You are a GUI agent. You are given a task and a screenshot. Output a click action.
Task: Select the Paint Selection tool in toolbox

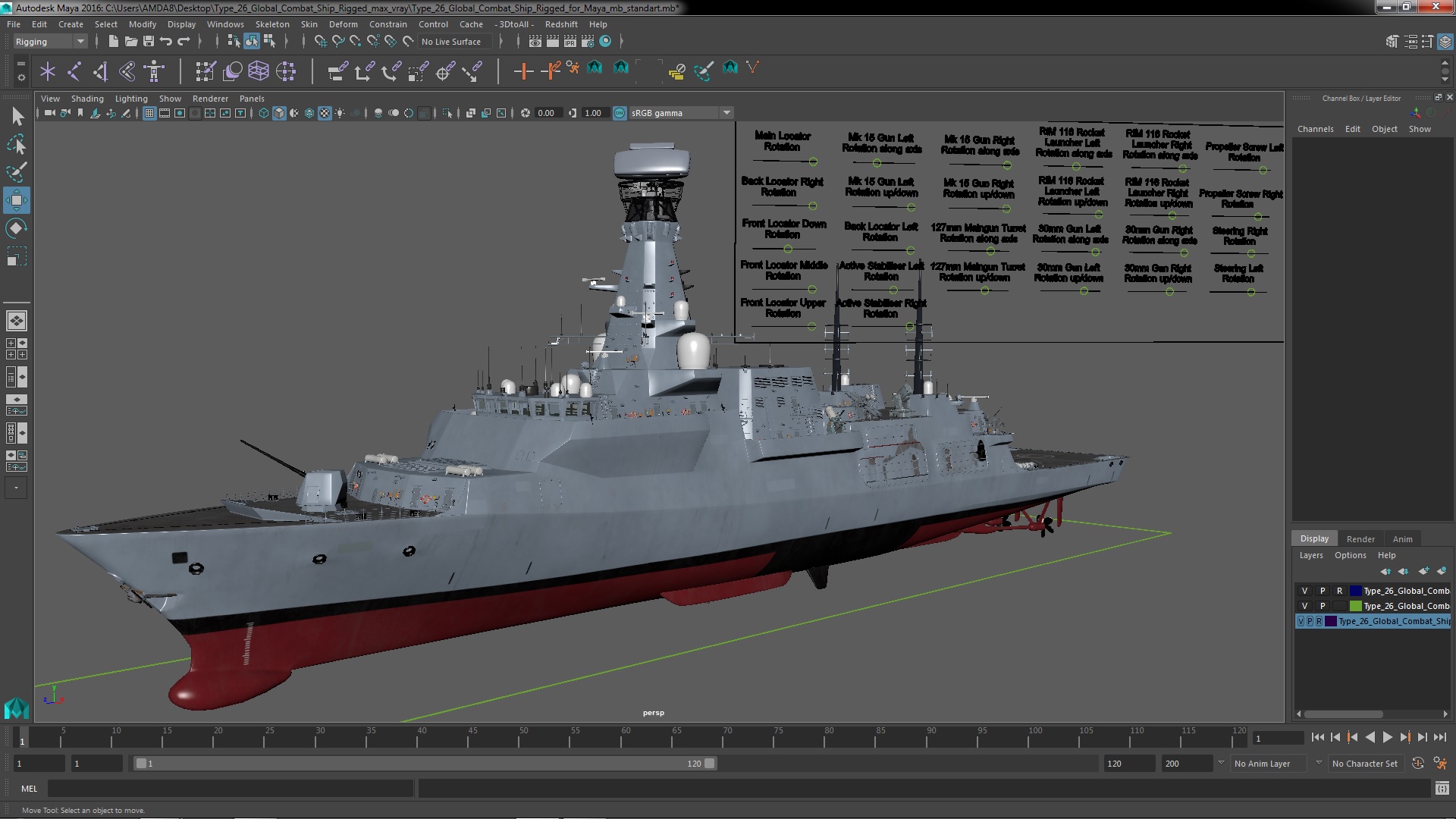point(17,172)
